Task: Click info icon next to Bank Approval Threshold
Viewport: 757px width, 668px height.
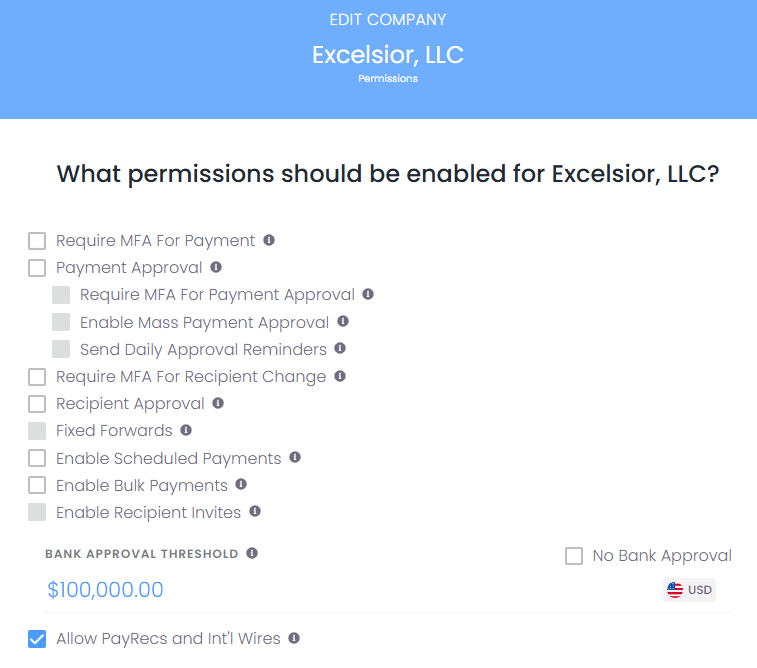Action: pyautogui.click(x=252, y=553)
